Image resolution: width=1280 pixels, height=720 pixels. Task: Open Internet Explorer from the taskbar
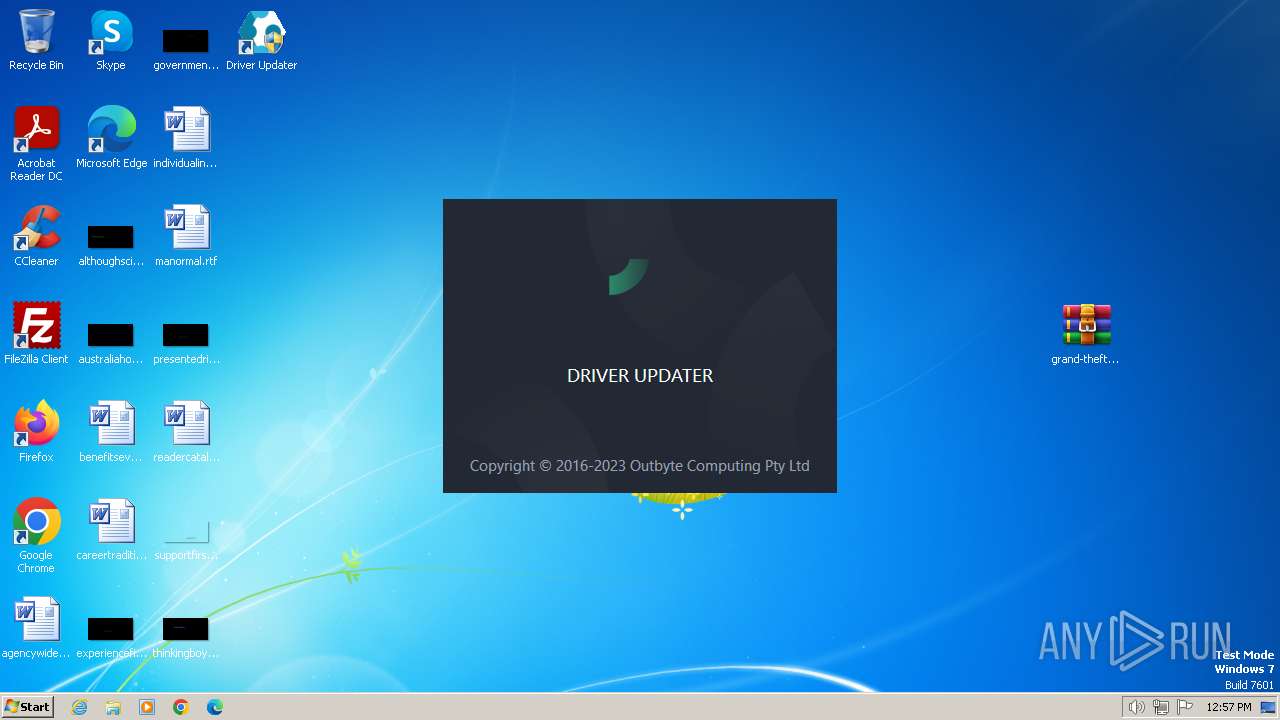79,707
